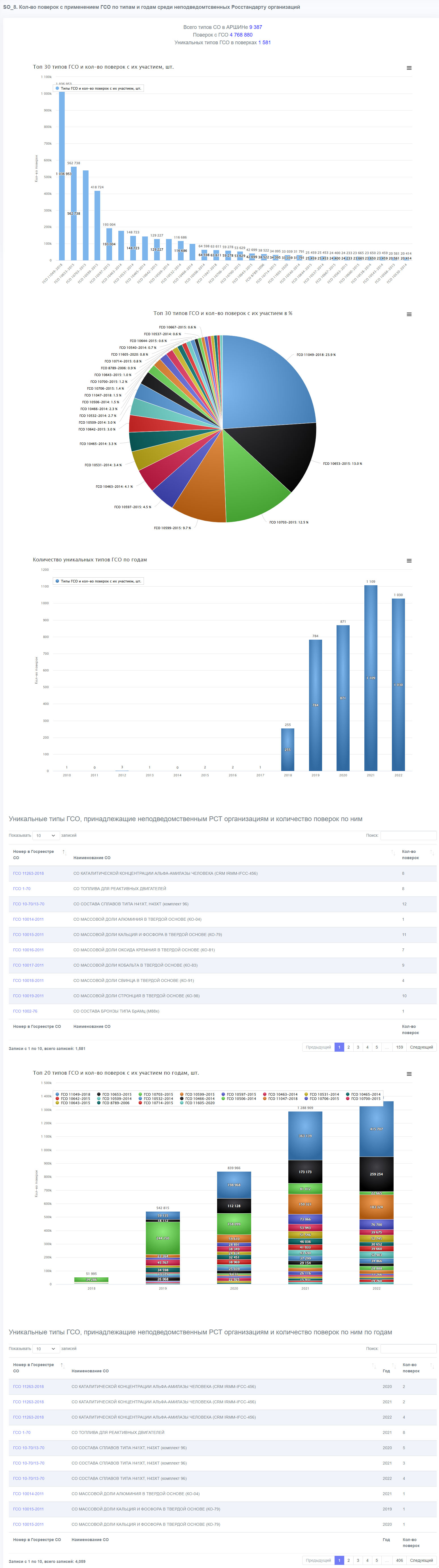439x1568 pixels.
Task: Go to page 406 of second table
Action: [400, 1560]
